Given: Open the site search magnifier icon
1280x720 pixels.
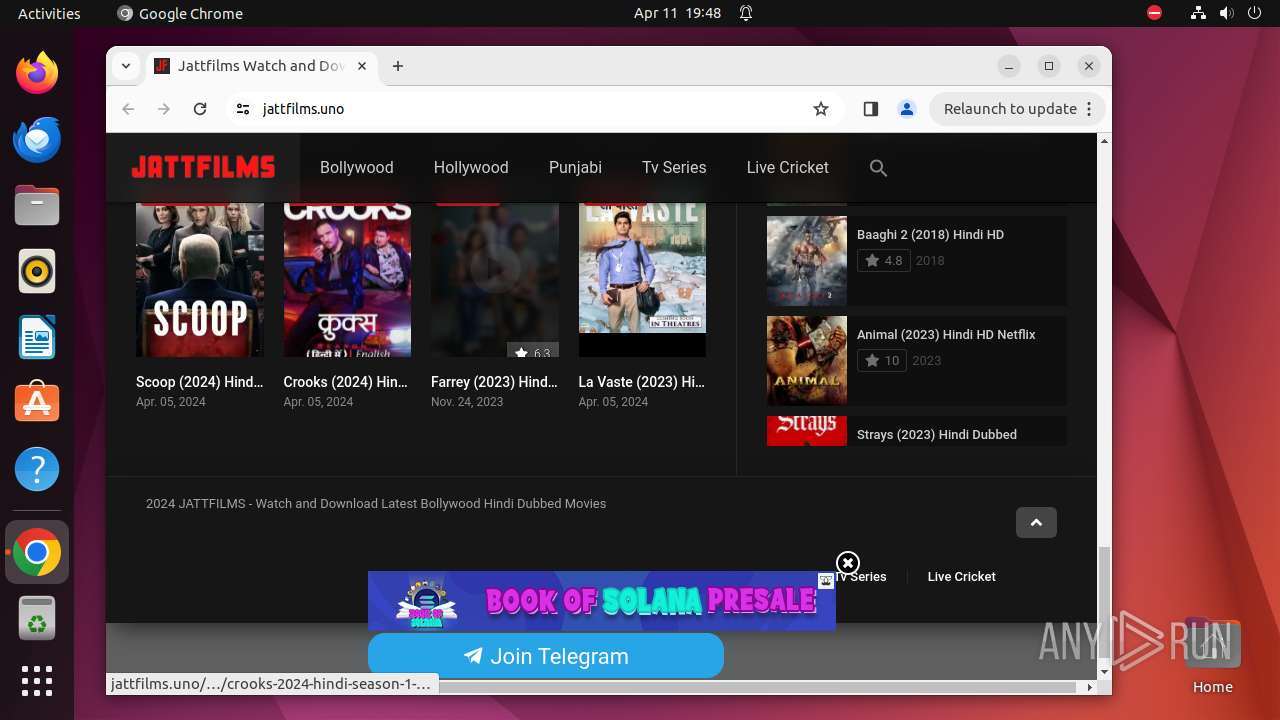Looking at the screenshot, I should pos(878,168).
